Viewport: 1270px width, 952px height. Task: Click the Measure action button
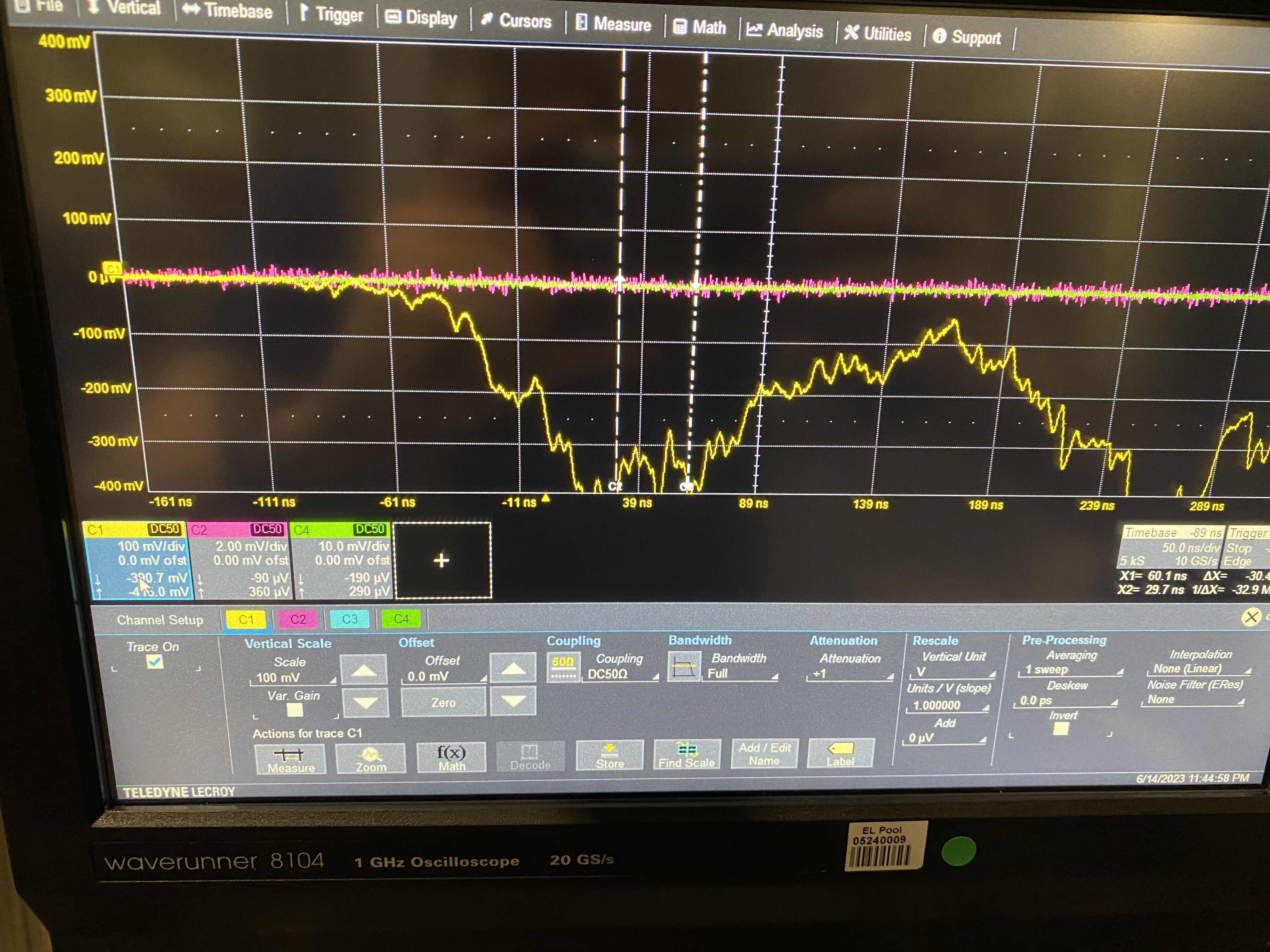[290, 759]
